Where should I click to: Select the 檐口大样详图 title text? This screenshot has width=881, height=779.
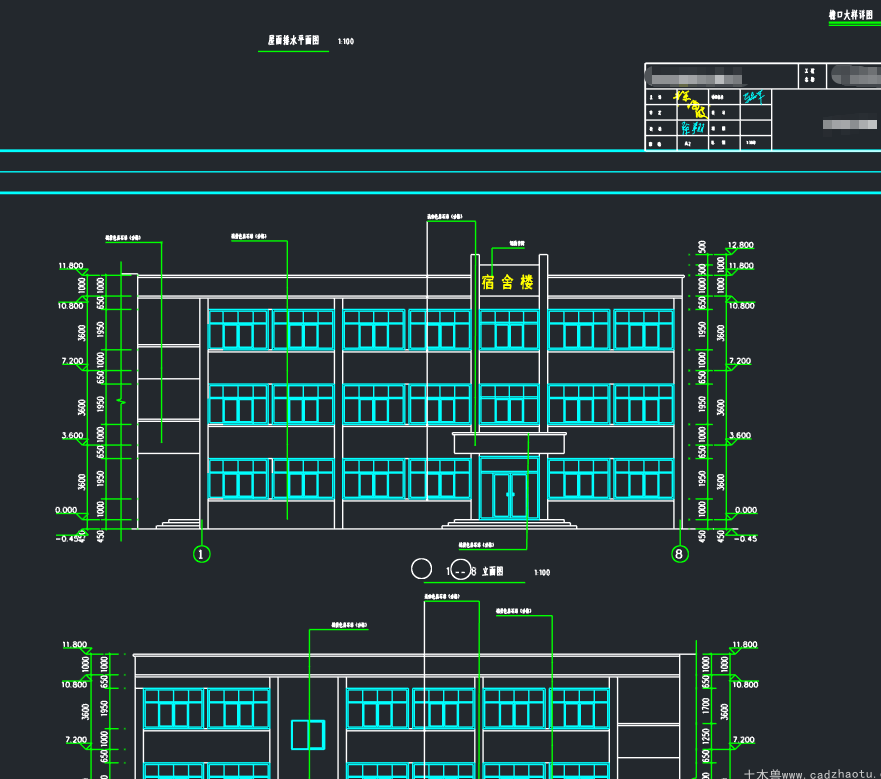pos(851,15)
